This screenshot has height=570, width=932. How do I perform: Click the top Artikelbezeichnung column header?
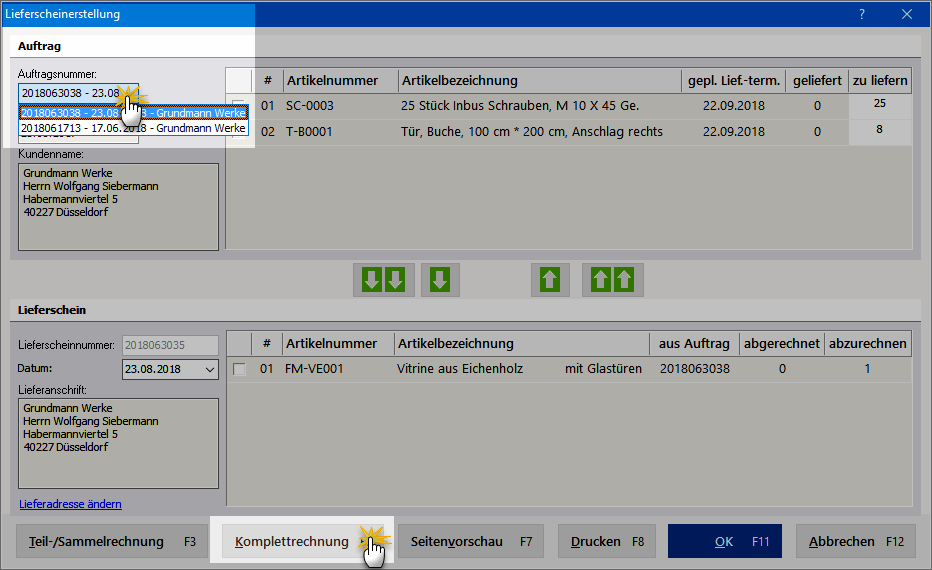(459, 81)
